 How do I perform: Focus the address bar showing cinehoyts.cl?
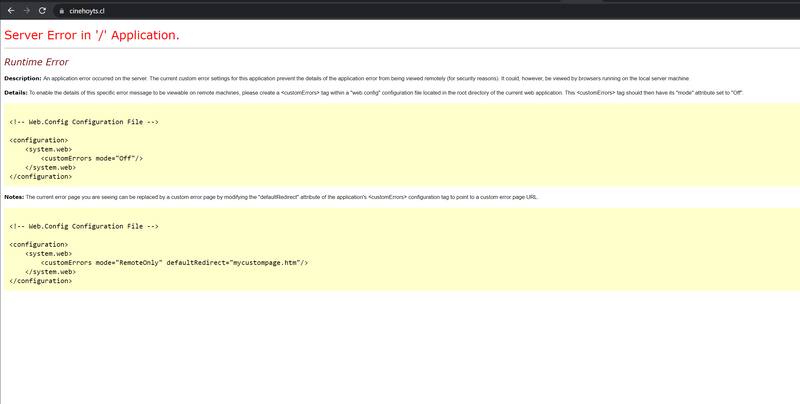[x=200, y=9]
